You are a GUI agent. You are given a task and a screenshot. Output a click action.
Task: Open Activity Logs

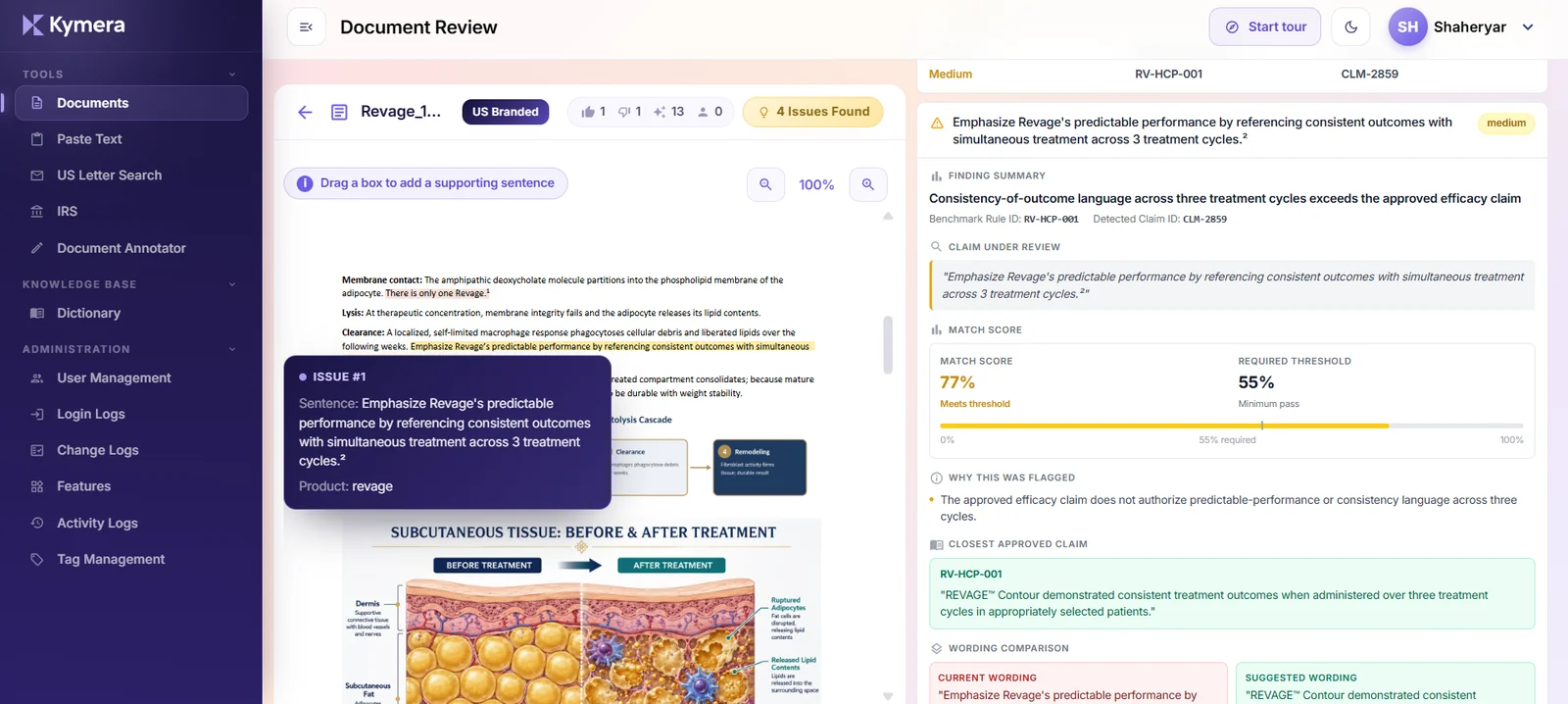pyautogui.click(x=131, y=523)
